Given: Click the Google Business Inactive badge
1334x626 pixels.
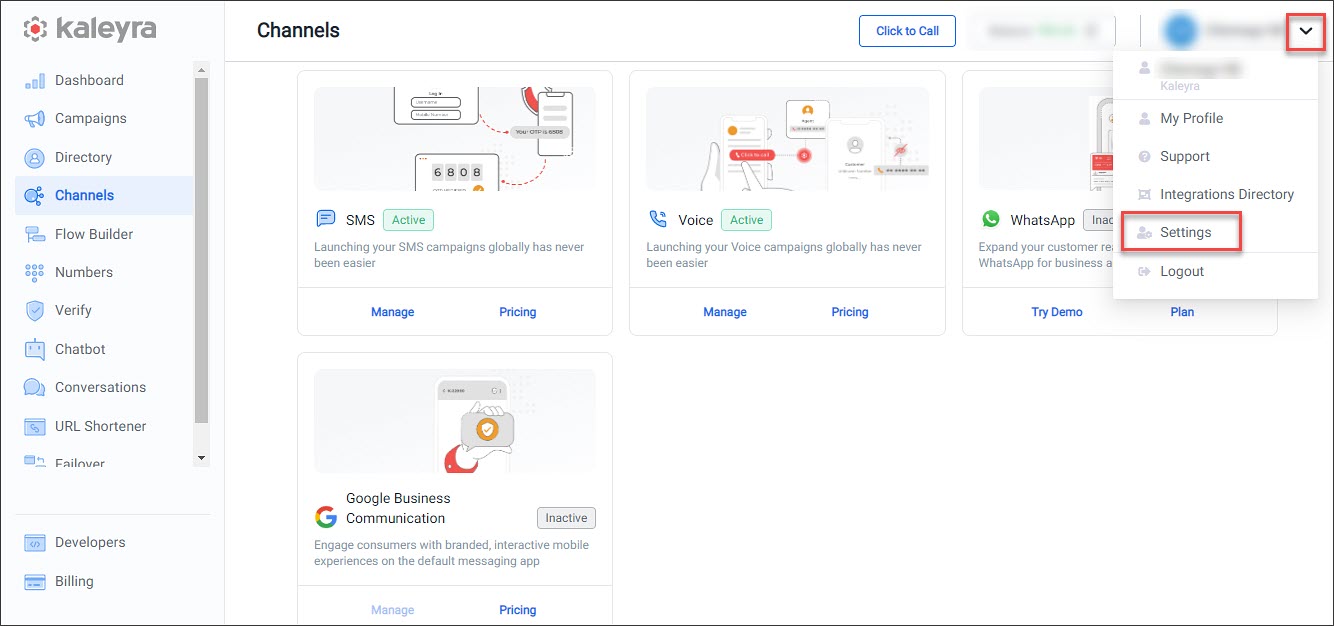Looking at the screenshot, I should [x=566, y=518].
